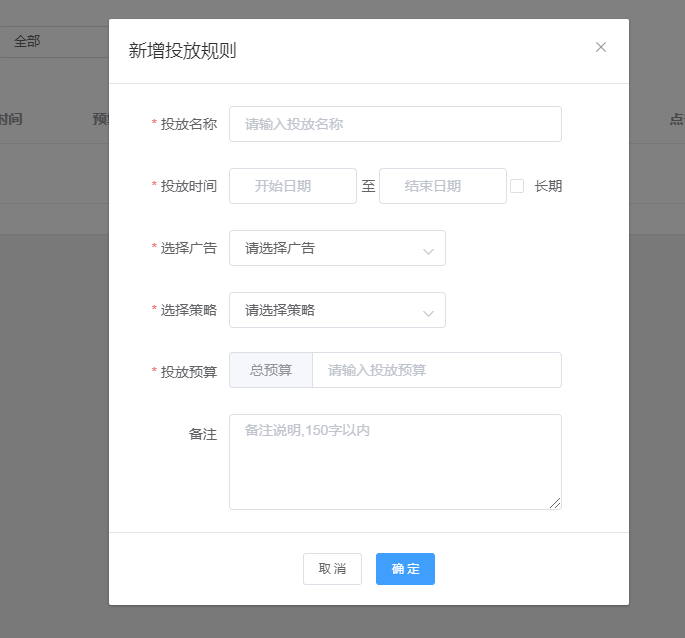This screenshot has height=638, width=685.
Task: Open the 结束日期 date picker
Action: point(443,186)
